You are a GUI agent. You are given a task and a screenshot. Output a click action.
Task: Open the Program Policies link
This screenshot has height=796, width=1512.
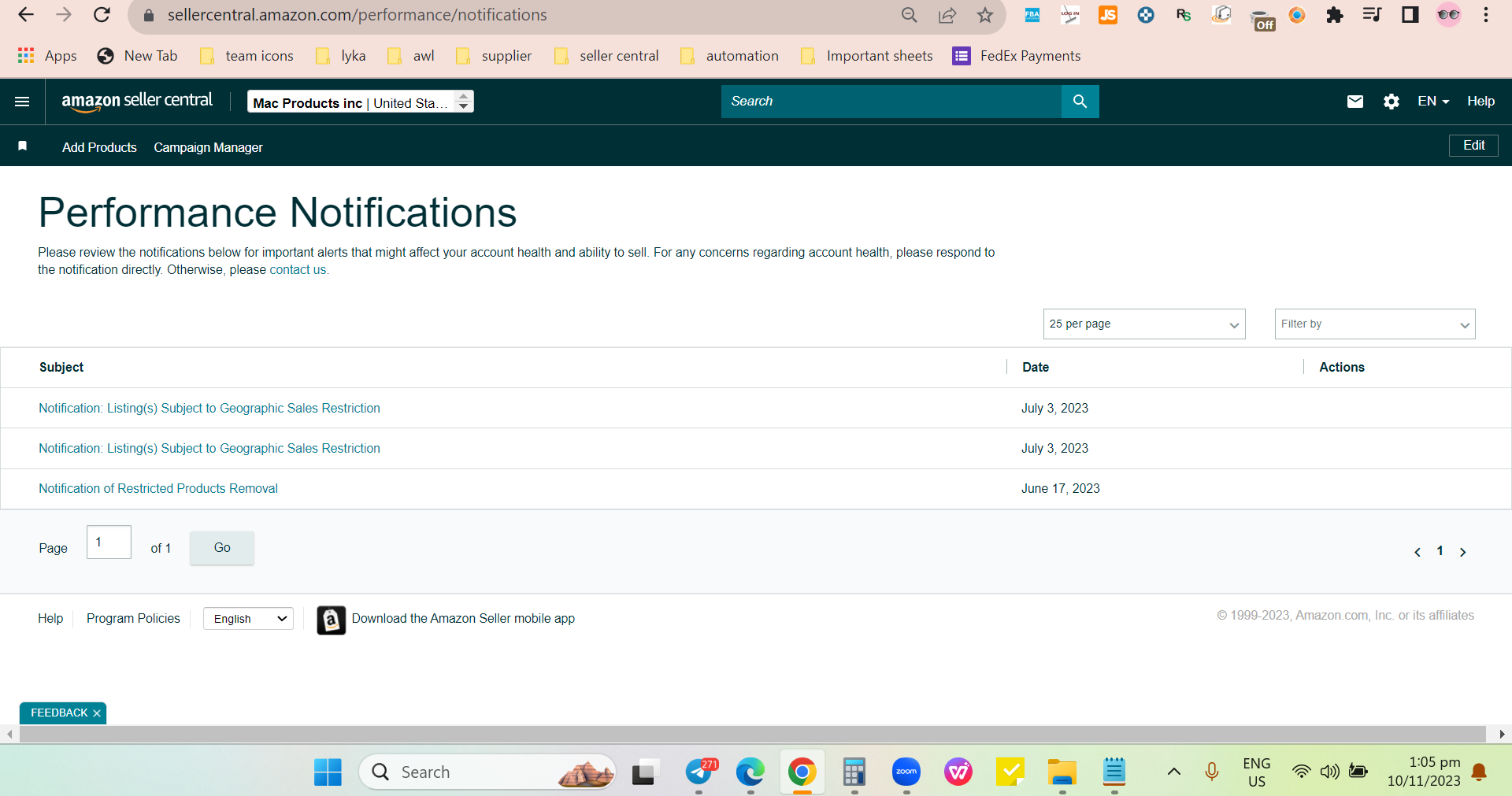point(133,619)
